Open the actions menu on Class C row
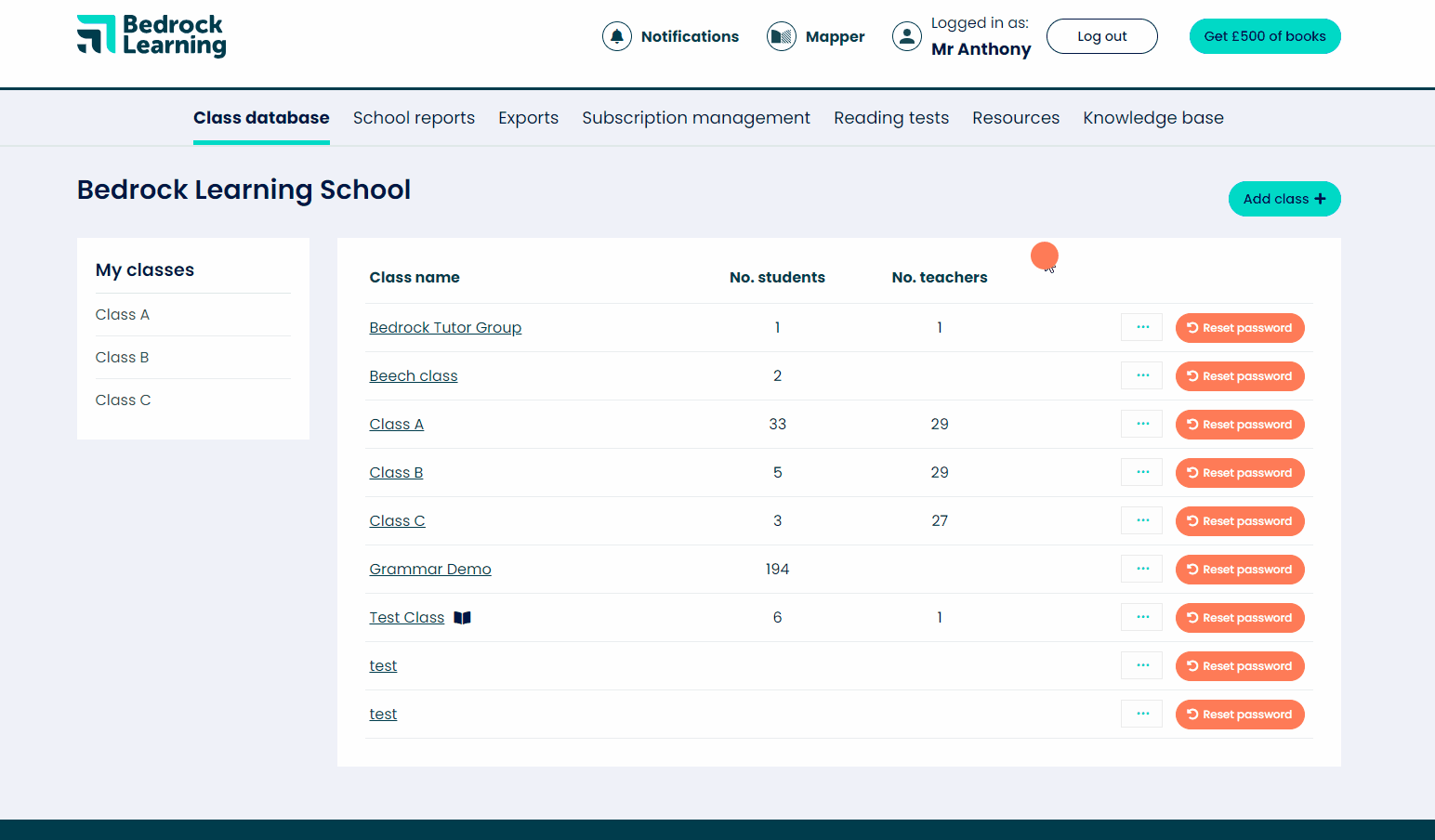Screen dimensions: 1435x840 pos(1141,520)
